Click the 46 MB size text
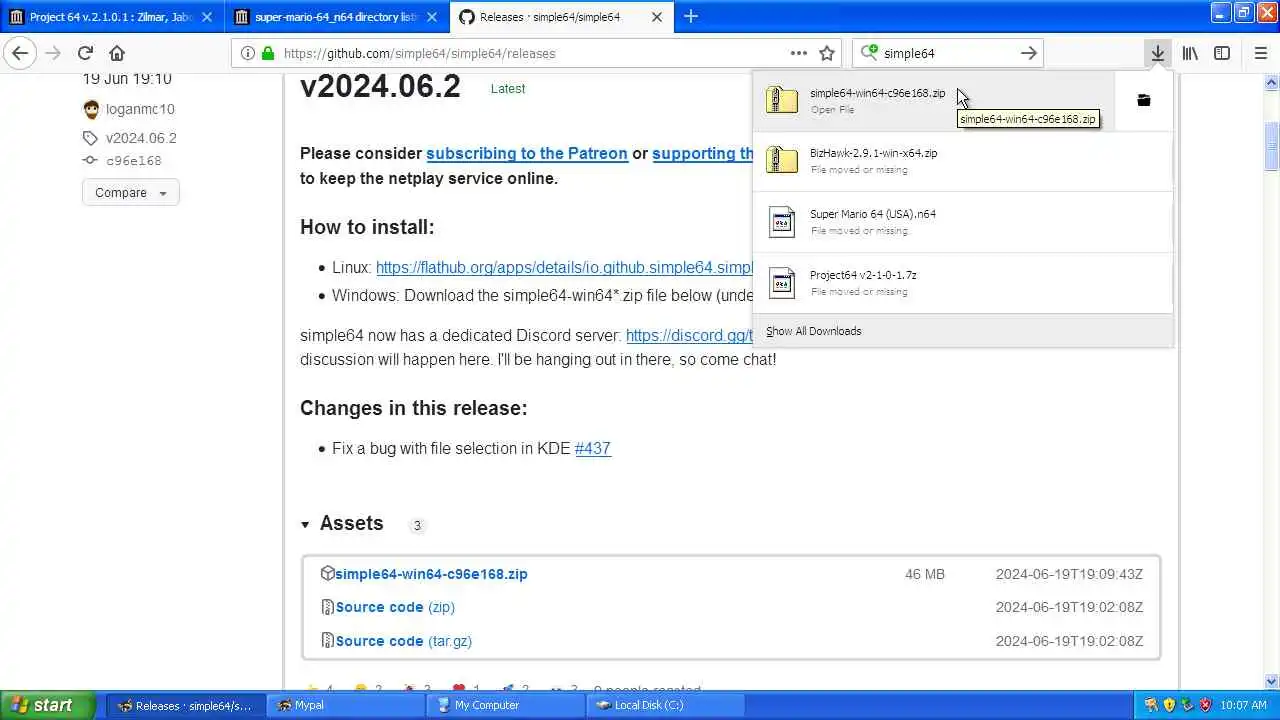 pyautogui.click(x=925, y=574)
